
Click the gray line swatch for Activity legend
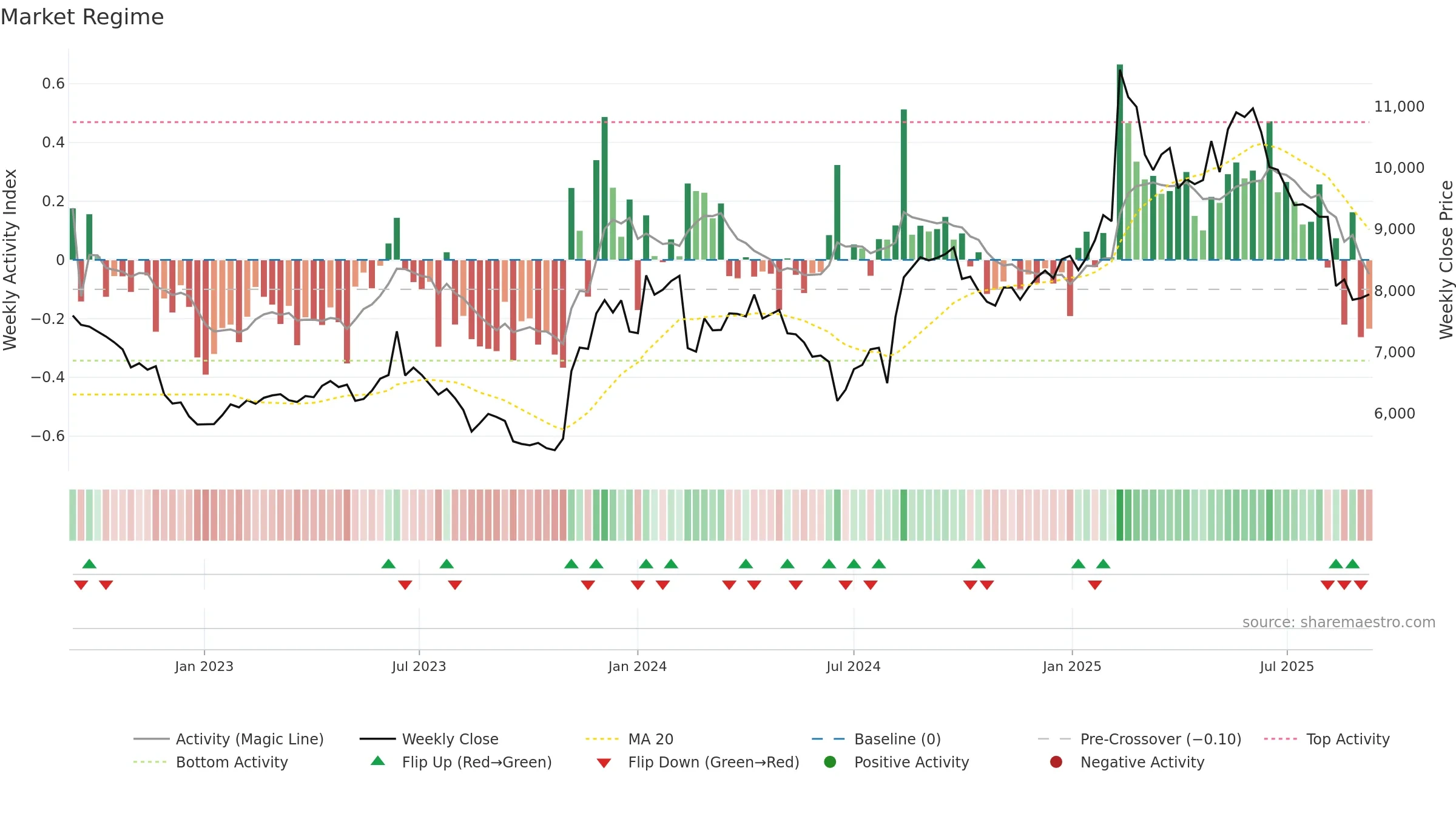pyautogui.click(x=151, y=739)
